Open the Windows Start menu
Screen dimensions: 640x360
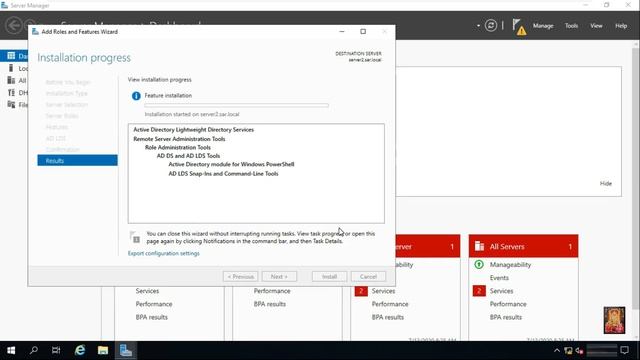point(11,350)
